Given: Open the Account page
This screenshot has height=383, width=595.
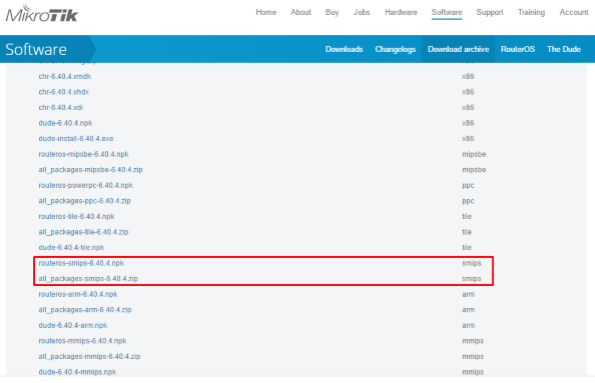Looking at the screenshot, I should [x=574, y=12].
